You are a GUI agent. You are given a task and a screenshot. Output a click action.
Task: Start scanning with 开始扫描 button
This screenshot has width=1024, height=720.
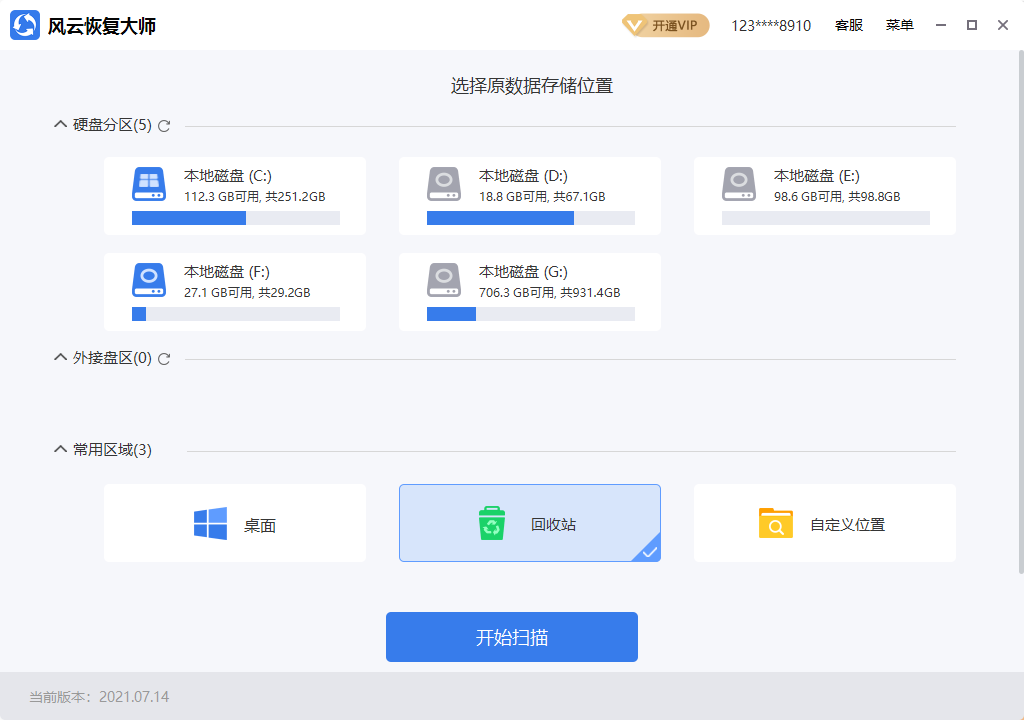tap(512, 637)
